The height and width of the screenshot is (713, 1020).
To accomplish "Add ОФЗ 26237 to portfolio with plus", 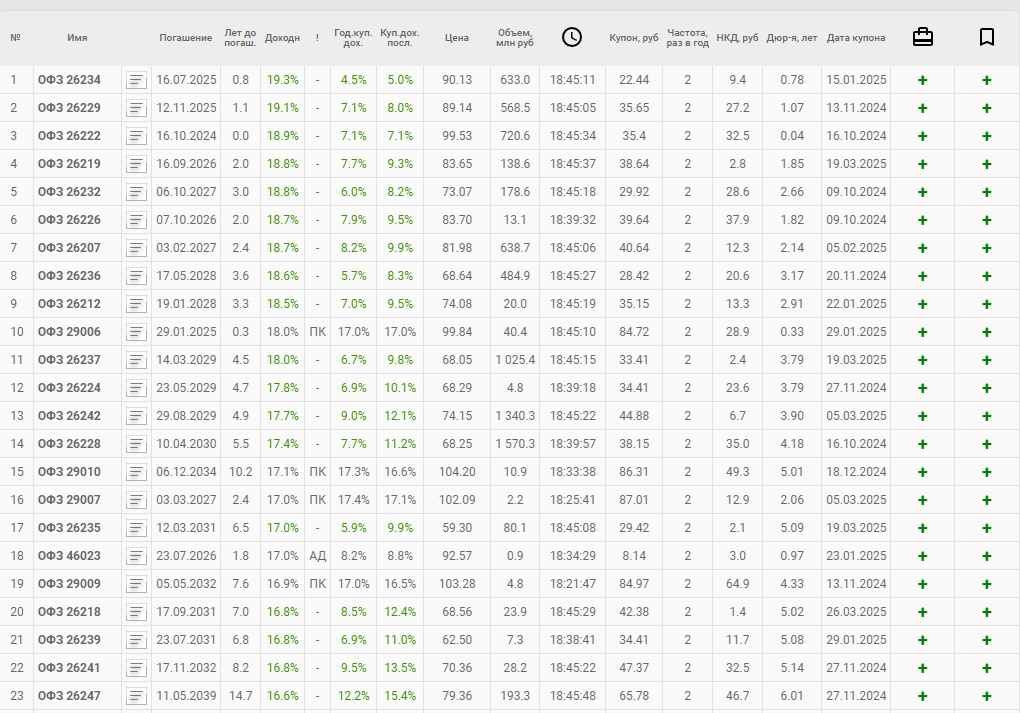I will point(922,360).
